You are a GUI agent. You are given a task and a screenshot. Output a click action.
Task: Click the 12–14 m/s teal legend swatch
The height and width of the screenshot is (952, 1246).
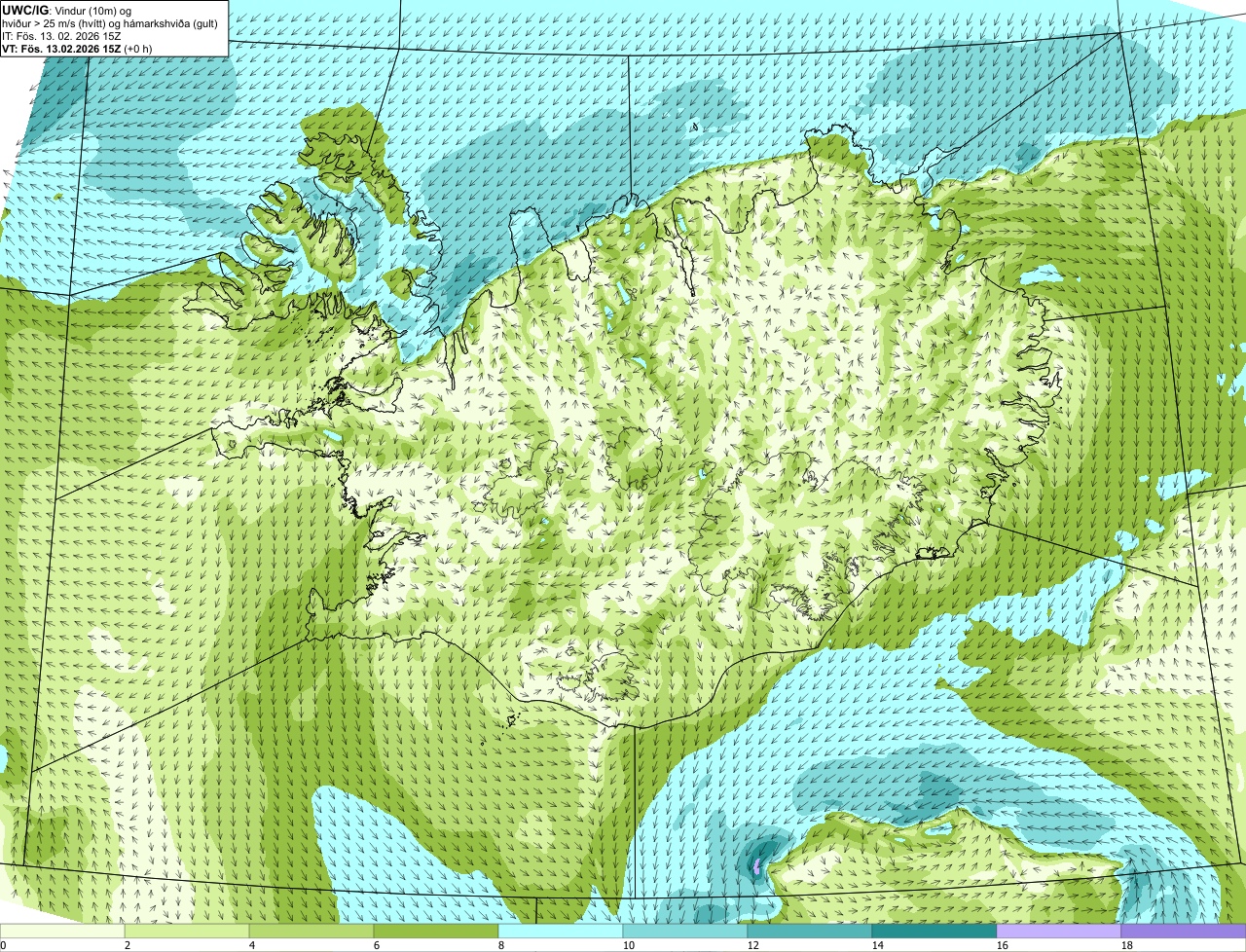point(810,931)
